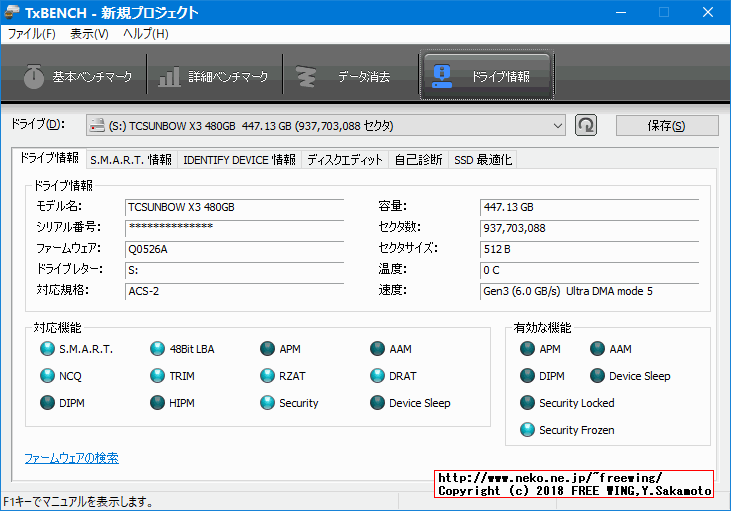Open the 詳細ベンチマーク toolbar section

214,76
